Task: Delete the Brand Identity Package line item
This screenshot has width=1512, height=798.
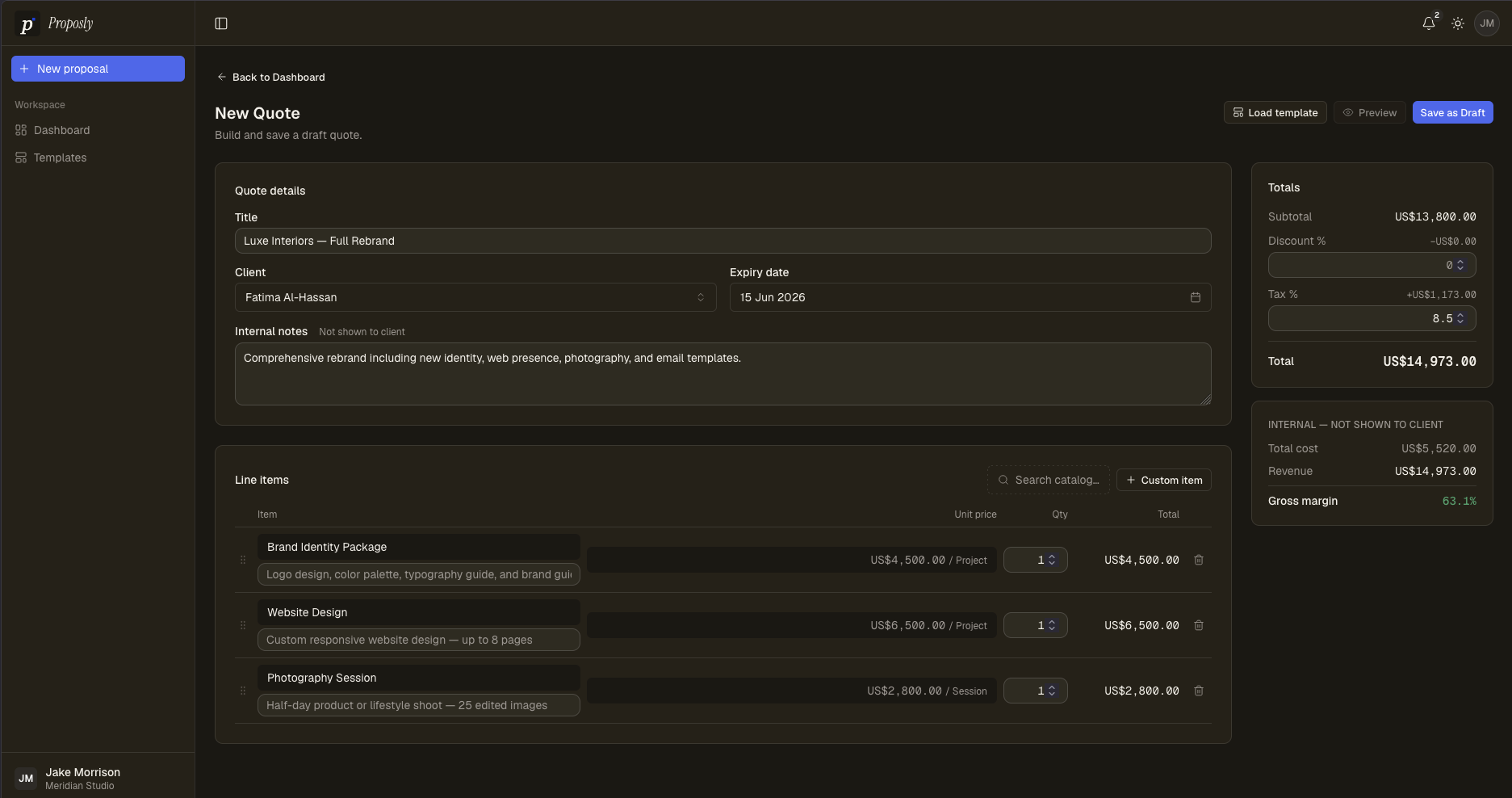Action: coord(1199,560)
